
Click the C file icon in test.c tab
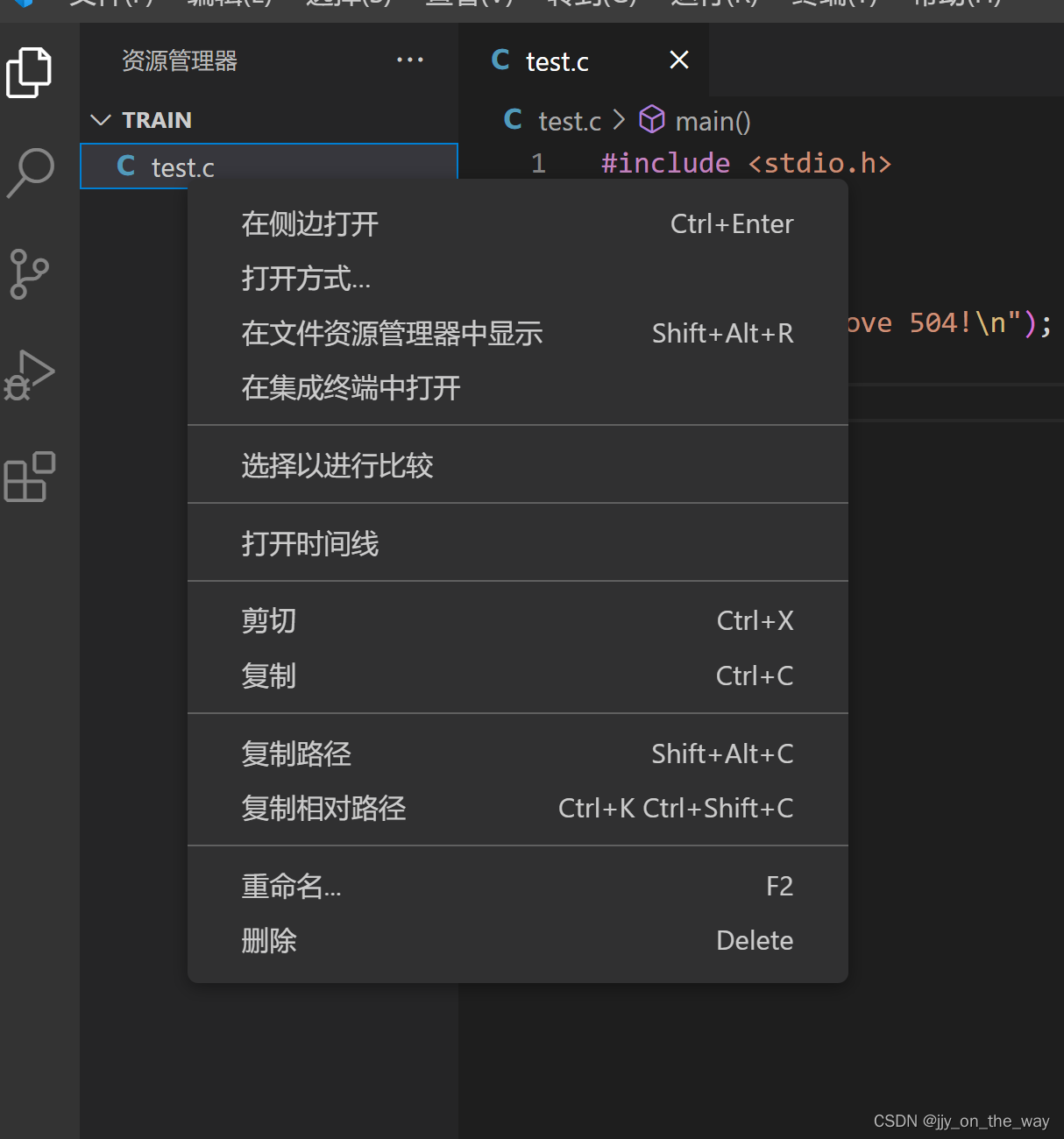pyautogui.click(x=500, y=60)
